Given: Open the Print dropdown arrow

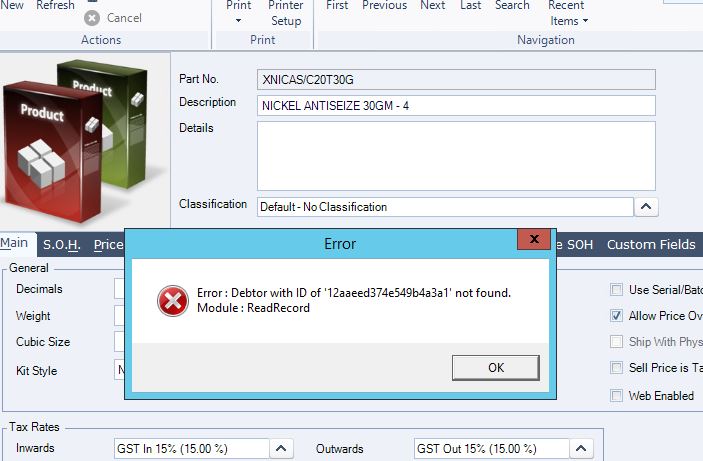Looking at the screenshot, I should pyautogui.click(x=238, y=21).
